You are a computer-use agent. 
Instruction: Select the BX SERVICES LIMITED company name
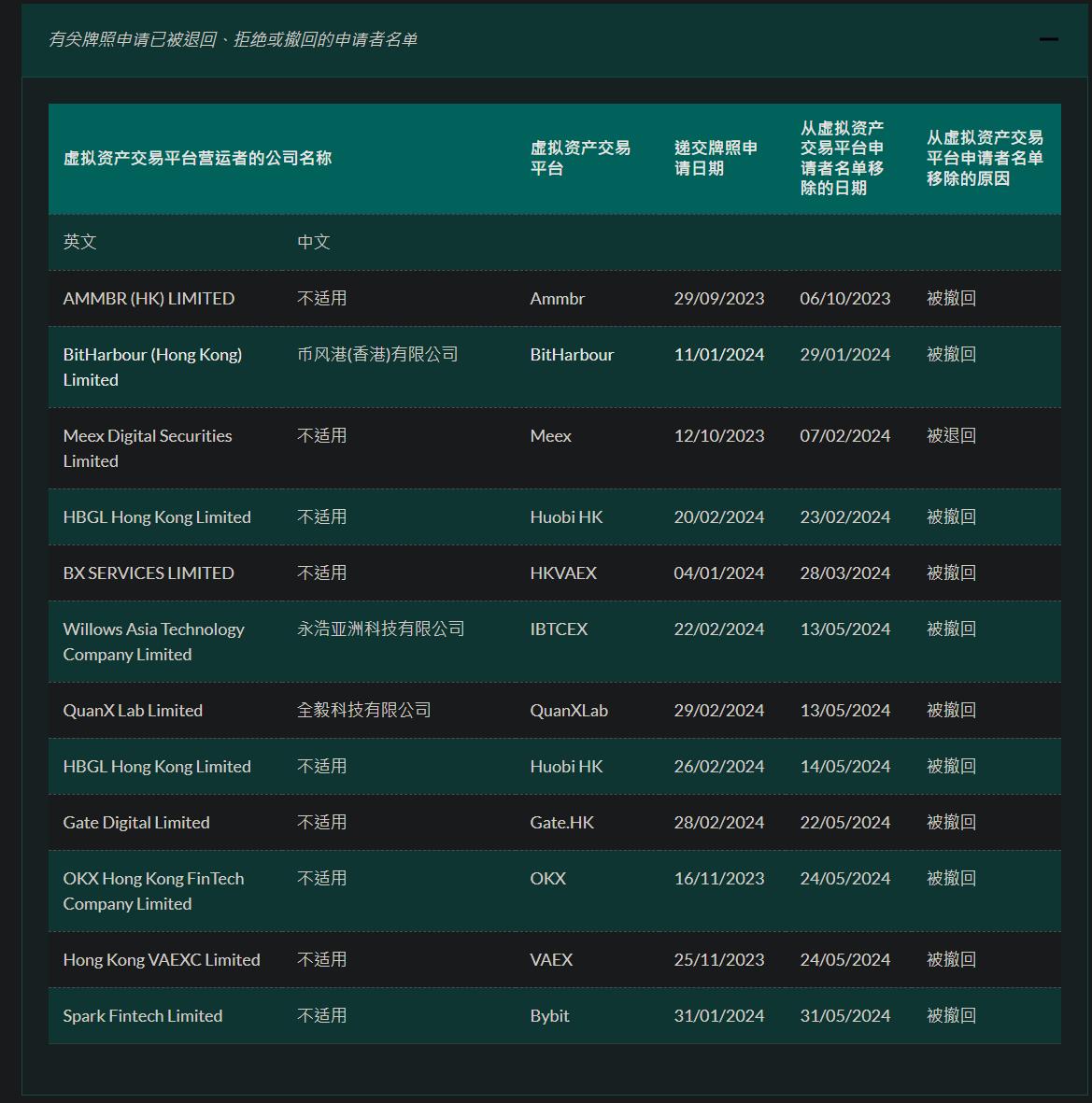click(x=149, y=573)
